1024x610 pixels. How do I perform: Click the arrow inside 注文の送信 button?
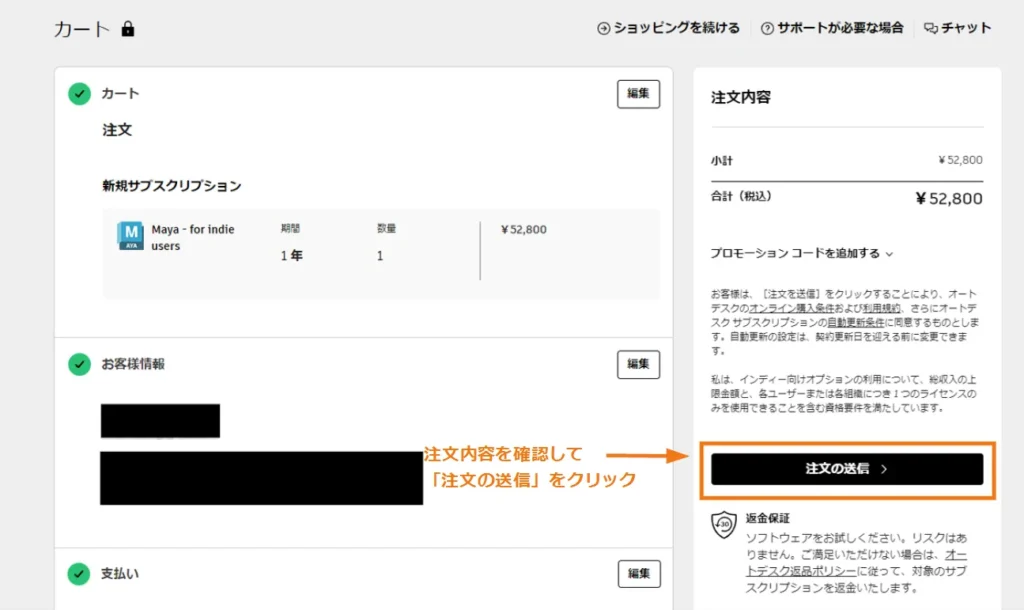pos(884,469)
